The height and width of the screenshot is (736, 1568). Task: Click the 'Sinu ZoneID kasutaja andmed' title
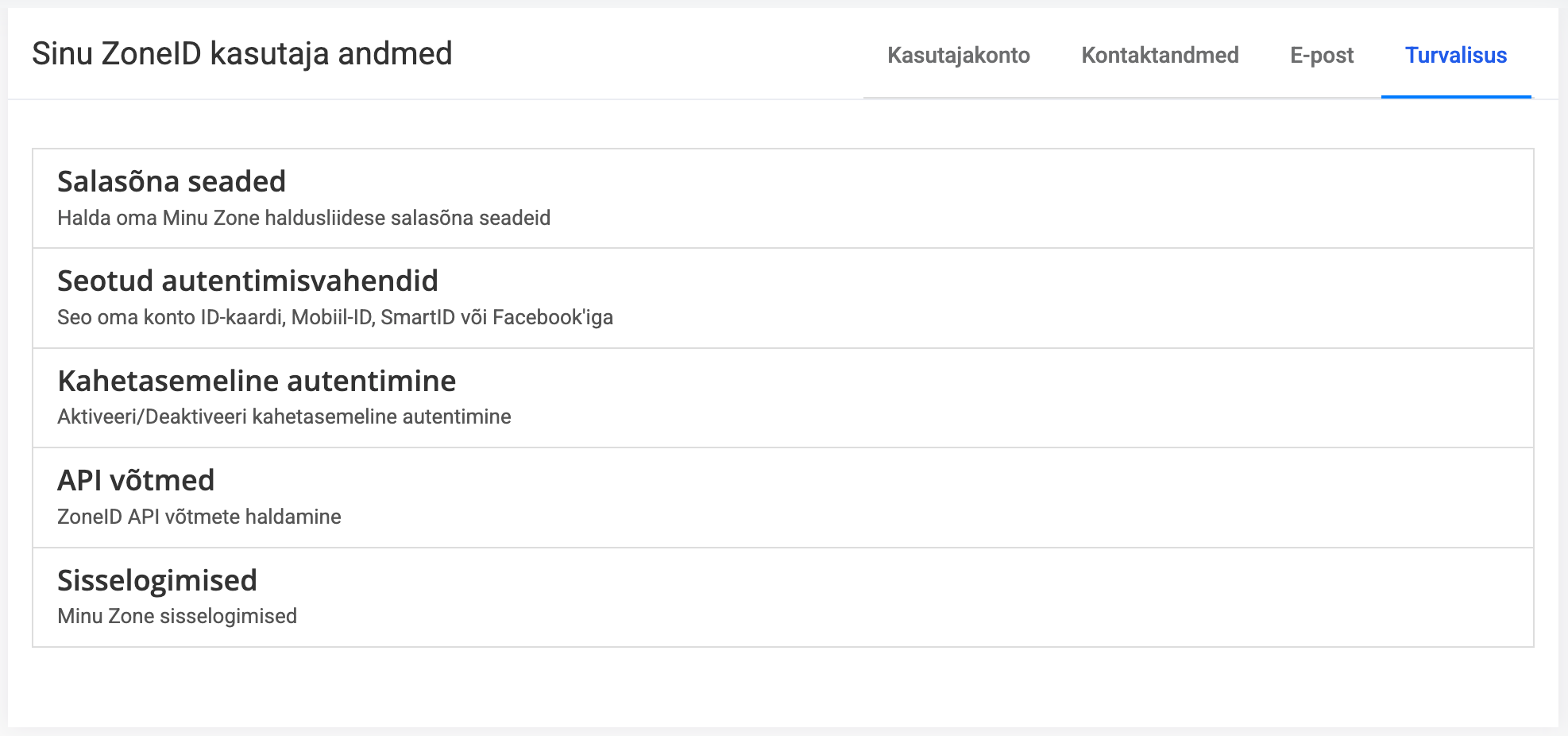click(242, 54)
